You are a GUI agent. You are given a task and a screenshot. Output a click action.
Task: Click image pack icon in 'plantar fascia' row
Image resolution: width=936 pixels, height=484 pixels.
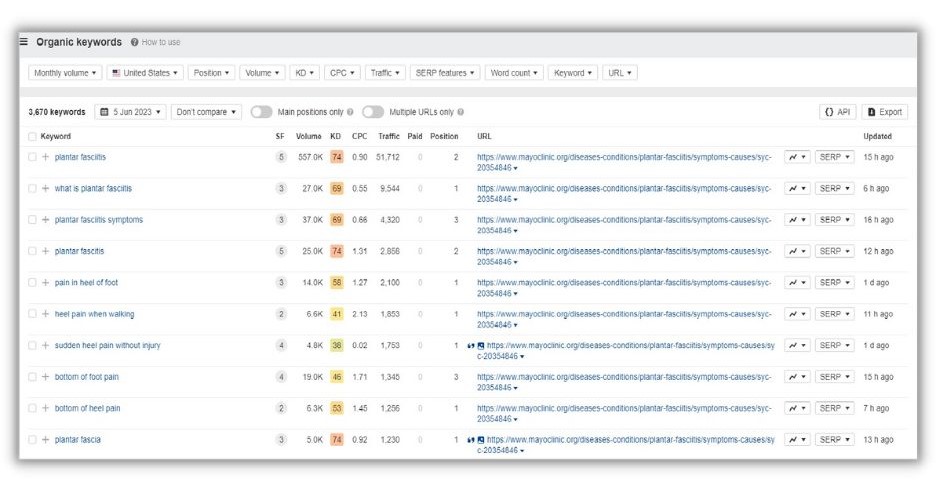pyautogui.click(x=481, y=440)
